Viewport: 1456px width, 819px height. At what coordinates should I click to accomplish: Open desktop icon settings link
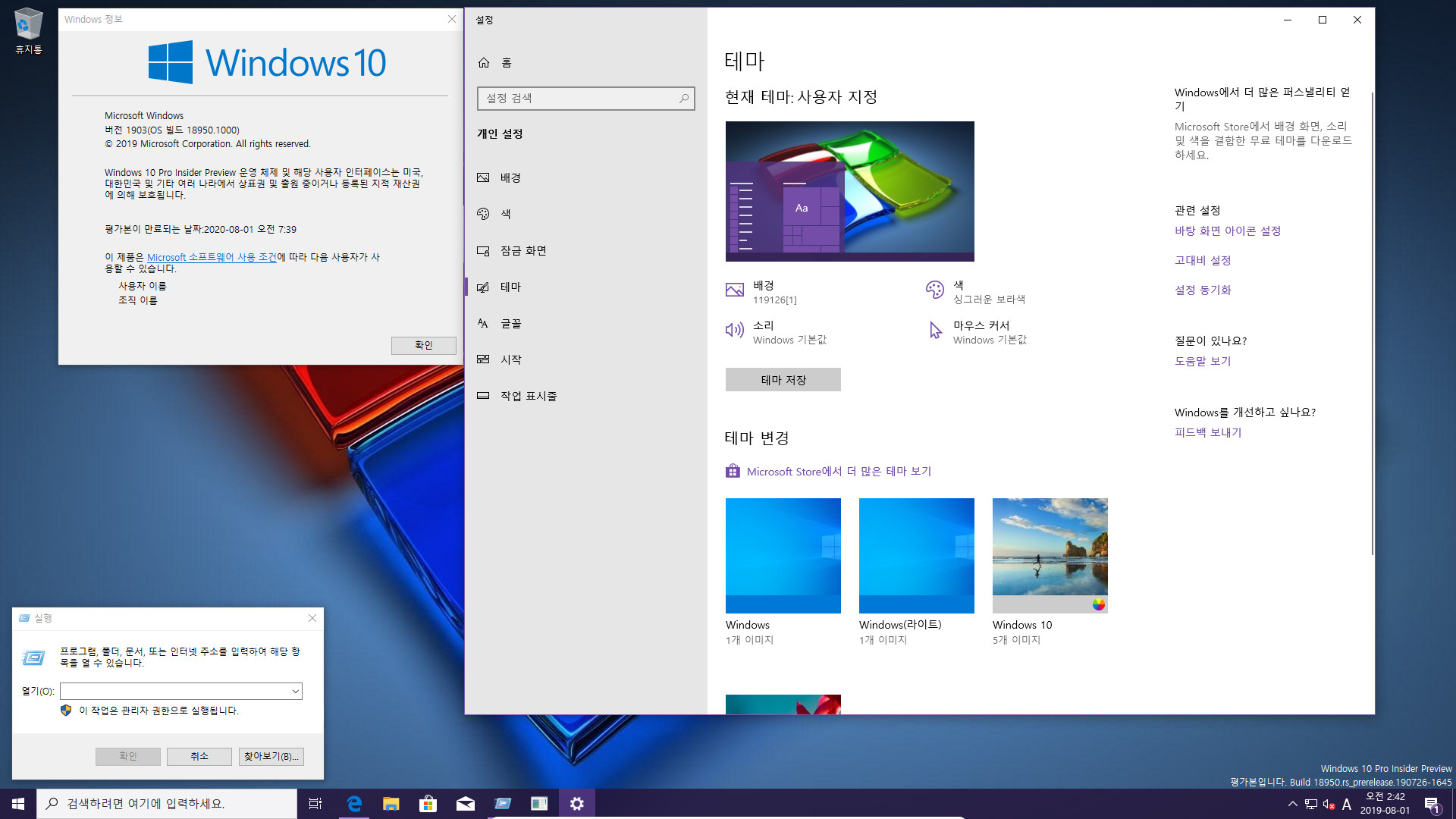point(1227,231)
